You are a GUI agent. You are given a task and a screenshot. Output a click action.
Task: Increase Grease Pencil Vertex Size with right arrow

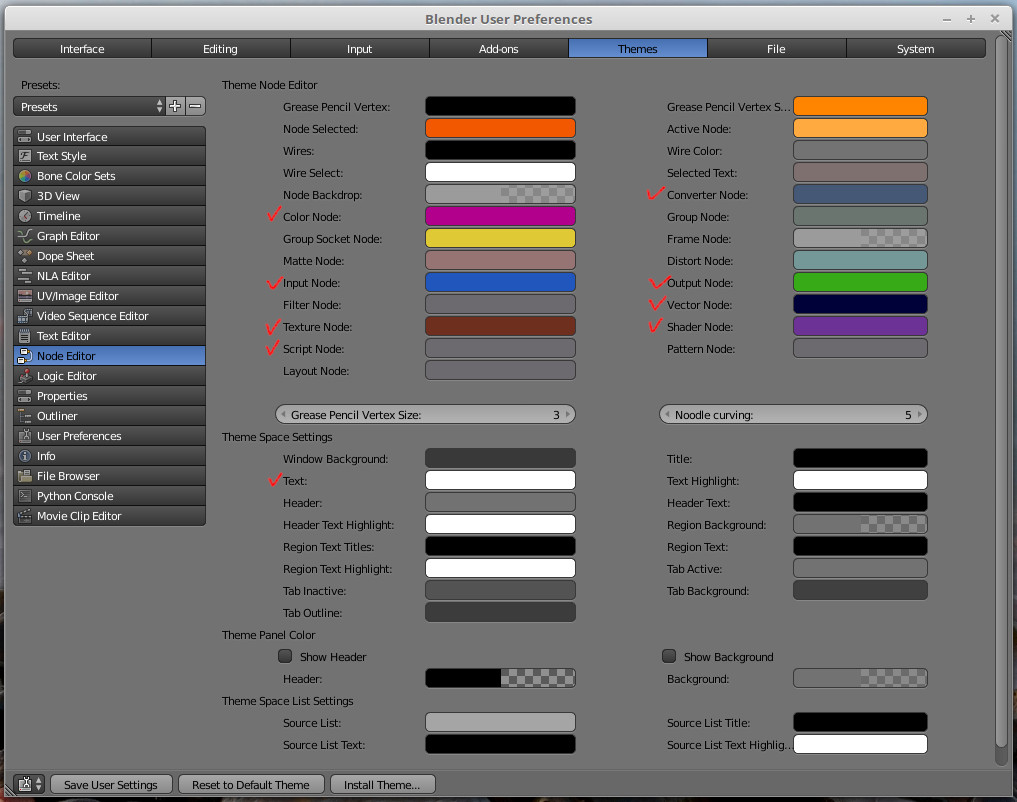point(568,414)
